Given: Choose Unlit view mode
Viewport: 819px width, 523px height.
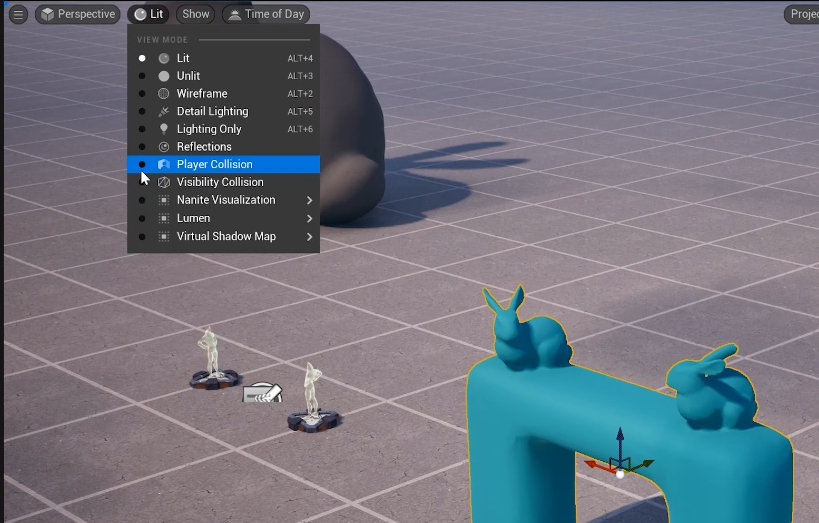Looking at the screenshot, I should coord(224,76).
